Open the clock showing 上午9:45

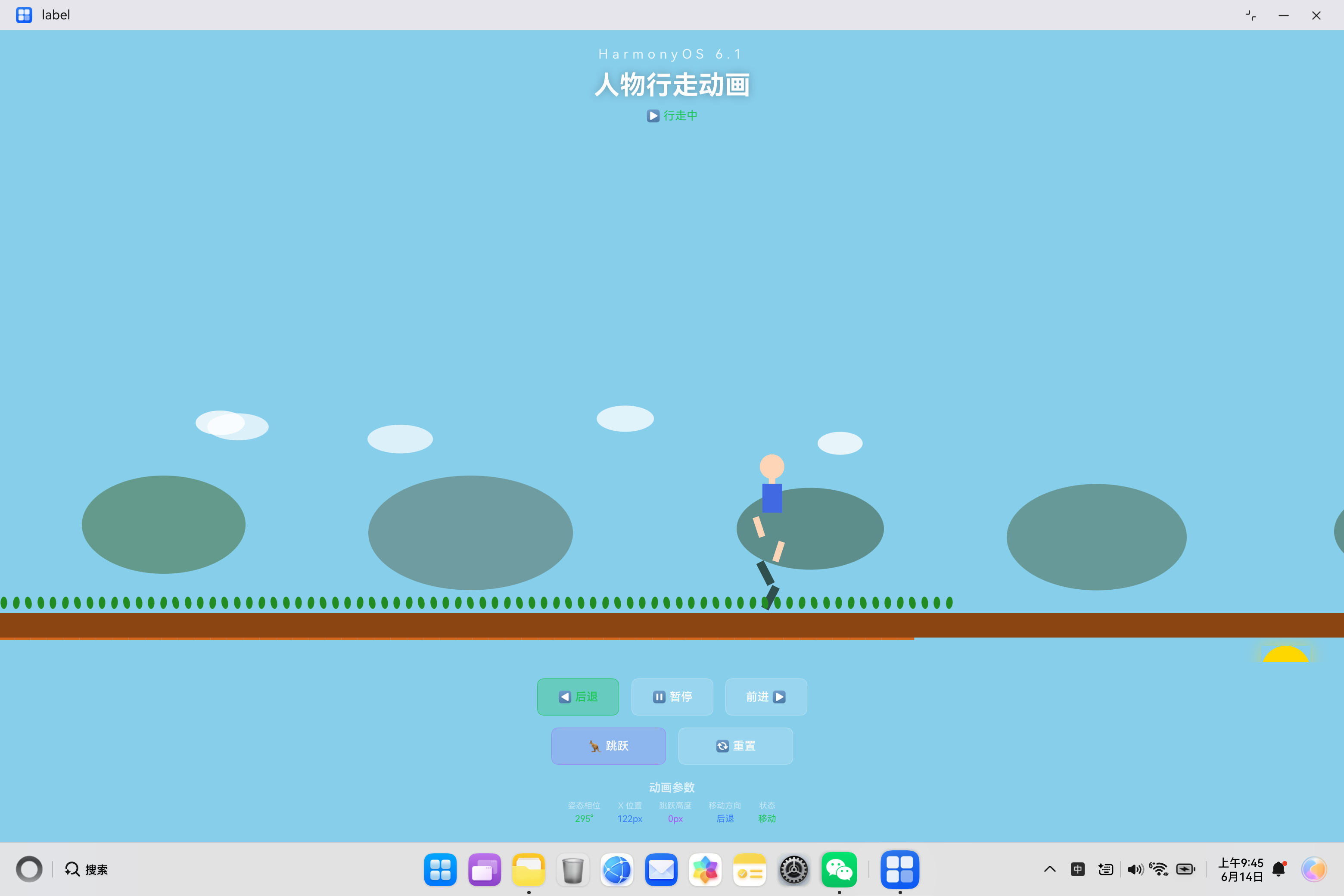[x=1241, y=869]
